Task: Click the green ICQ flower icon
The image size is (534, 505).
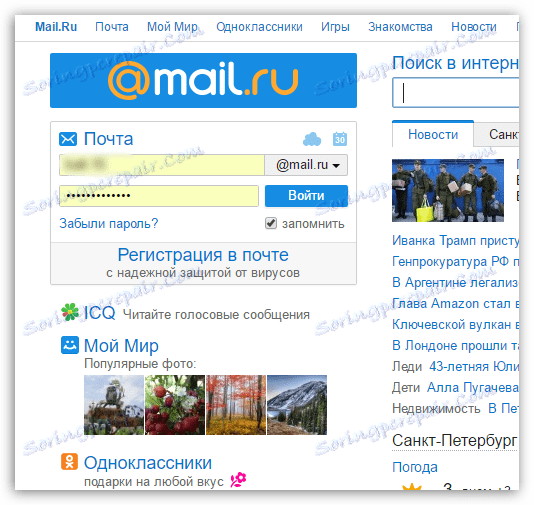Action: click(70, 312)
